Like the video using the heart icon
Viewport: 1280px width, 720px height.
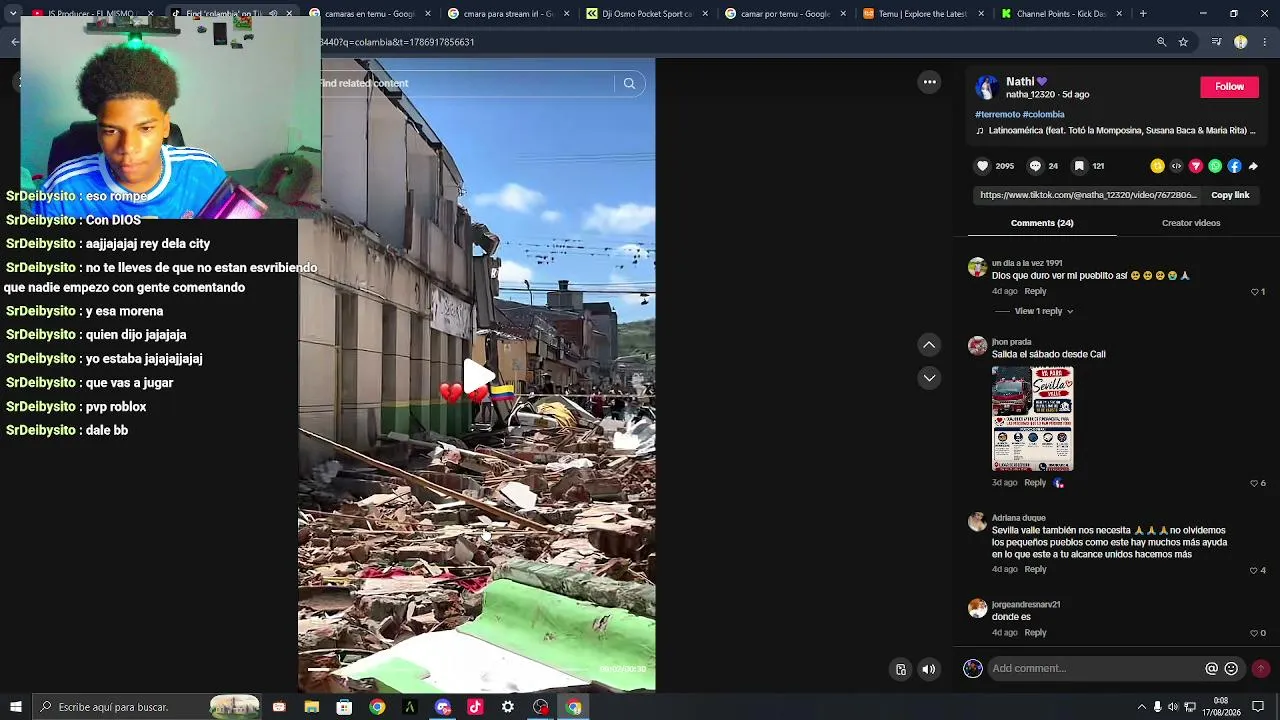[x=982, y=166]
